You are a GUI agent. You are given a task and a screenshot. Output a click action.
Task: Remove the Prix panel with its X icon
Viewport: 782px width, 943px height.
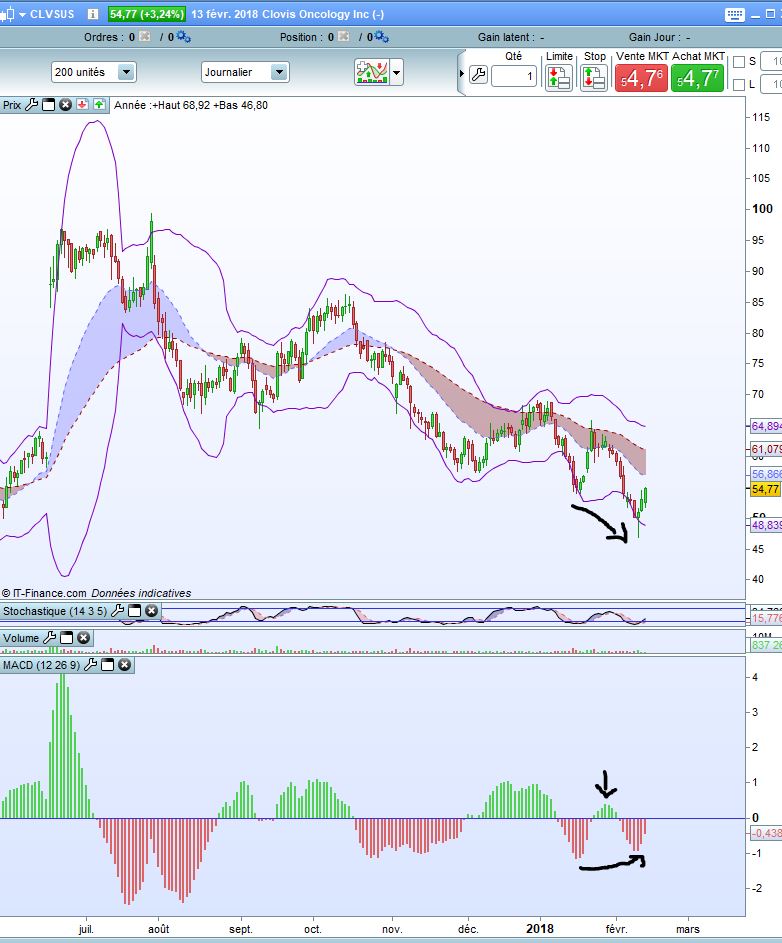(x=66, y=105)
